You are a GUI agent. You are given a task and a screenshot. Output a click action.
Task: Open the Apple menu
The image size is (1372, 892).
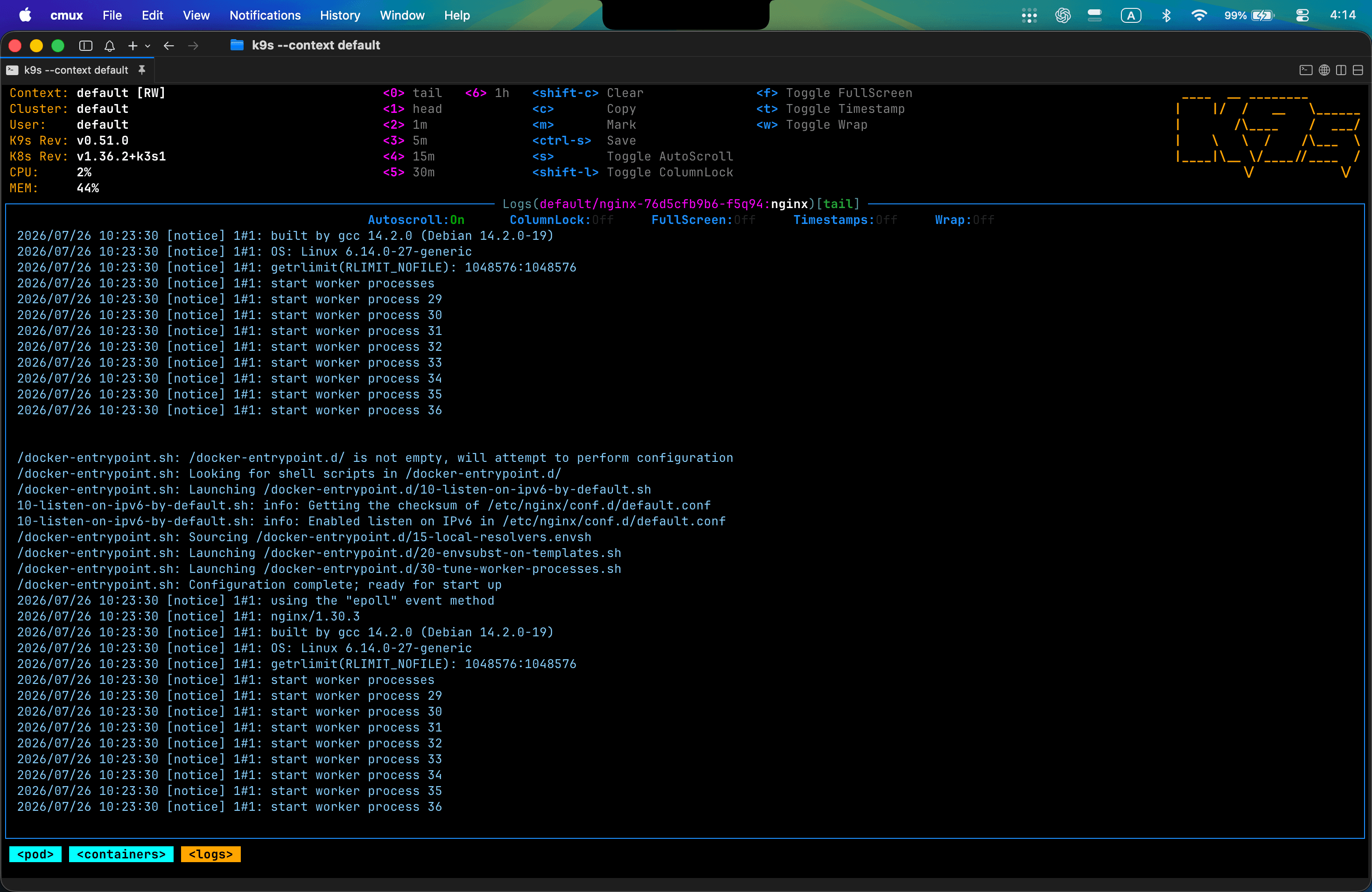pos(25,15)
